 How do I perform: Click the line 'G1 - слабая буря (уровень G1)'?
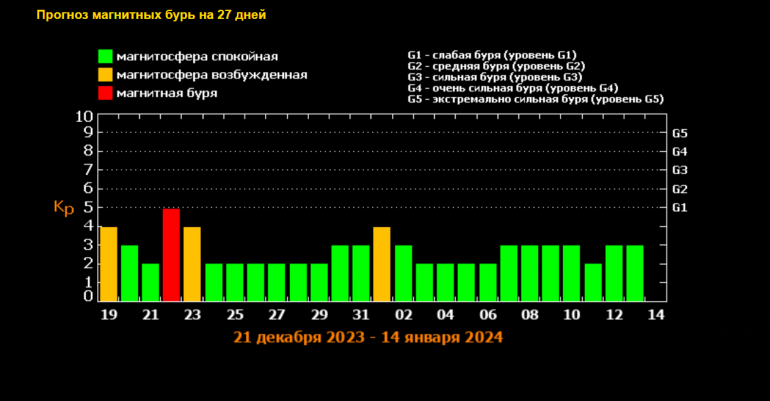[492, 55]
